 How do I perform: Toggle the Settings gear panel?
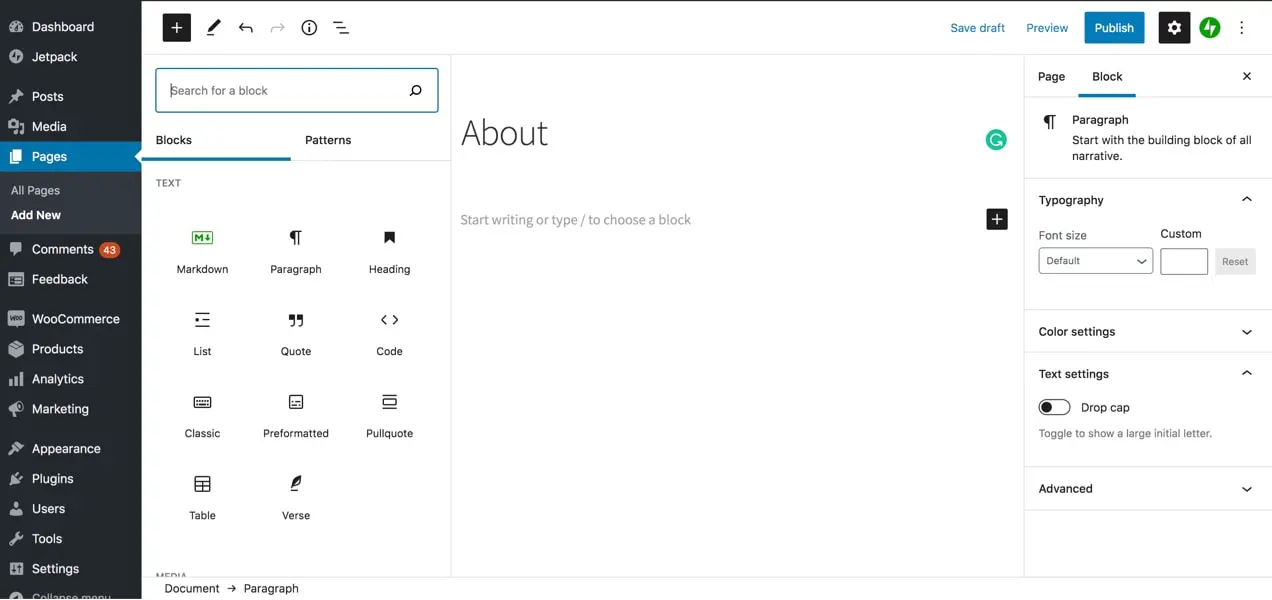coord(1174,28)
